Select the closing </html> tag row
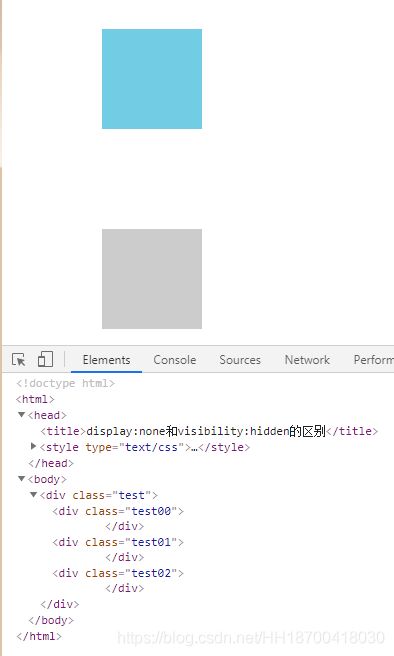This screenshot has width=394, height=656. pyautogui.click(x=39, y=636)
